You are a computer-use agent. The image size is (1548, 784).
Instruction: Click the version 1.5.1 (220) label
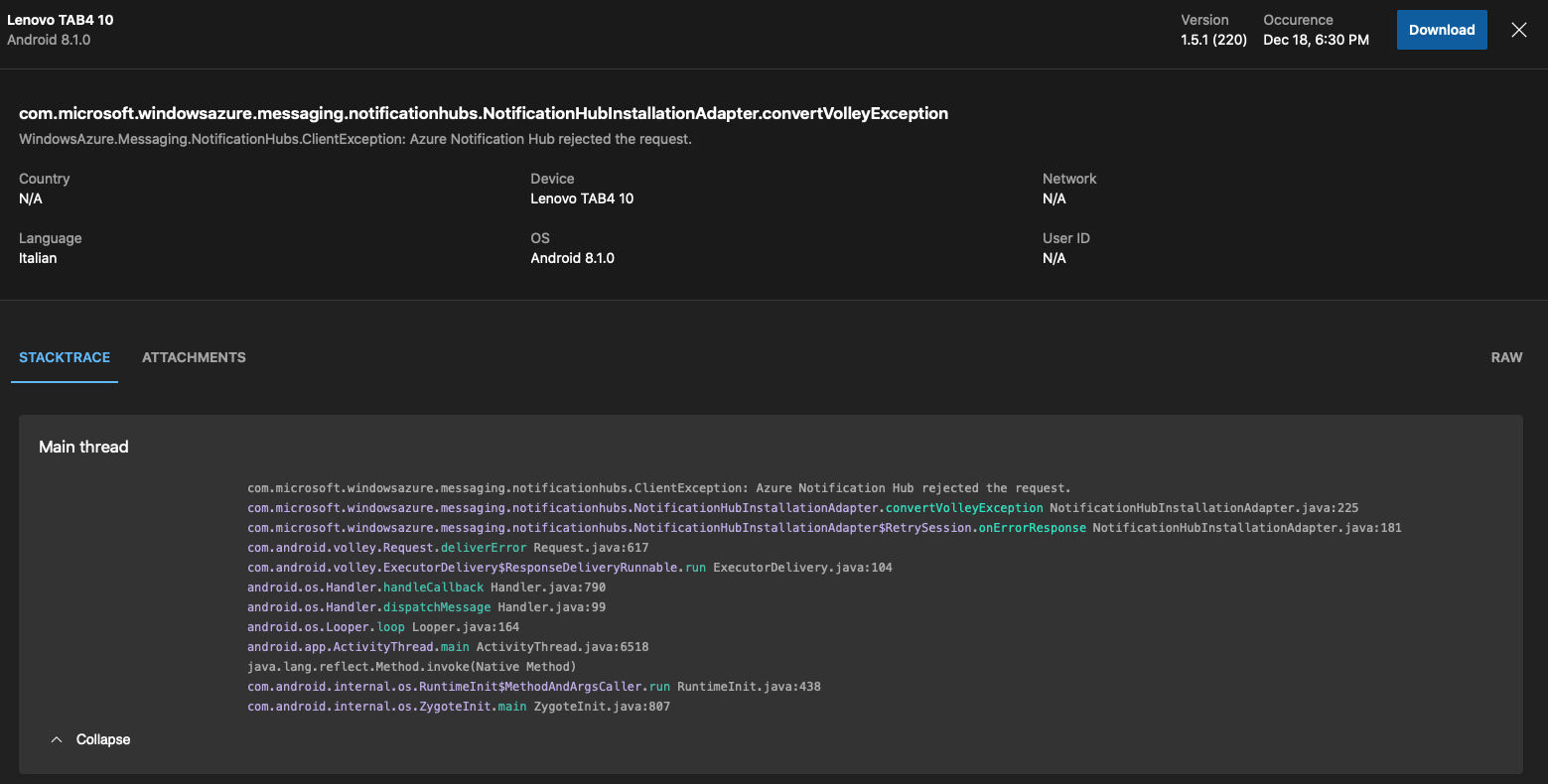point(1213,40)
